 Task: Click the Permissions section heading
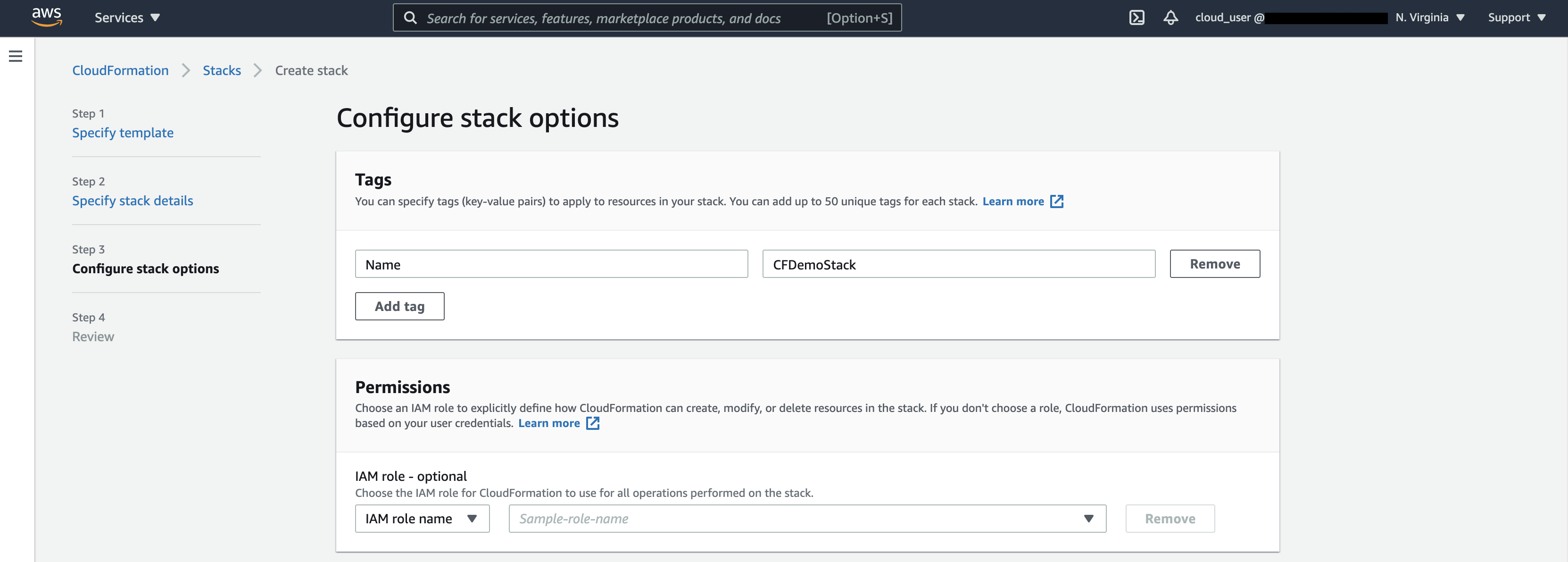pos(402,387)
